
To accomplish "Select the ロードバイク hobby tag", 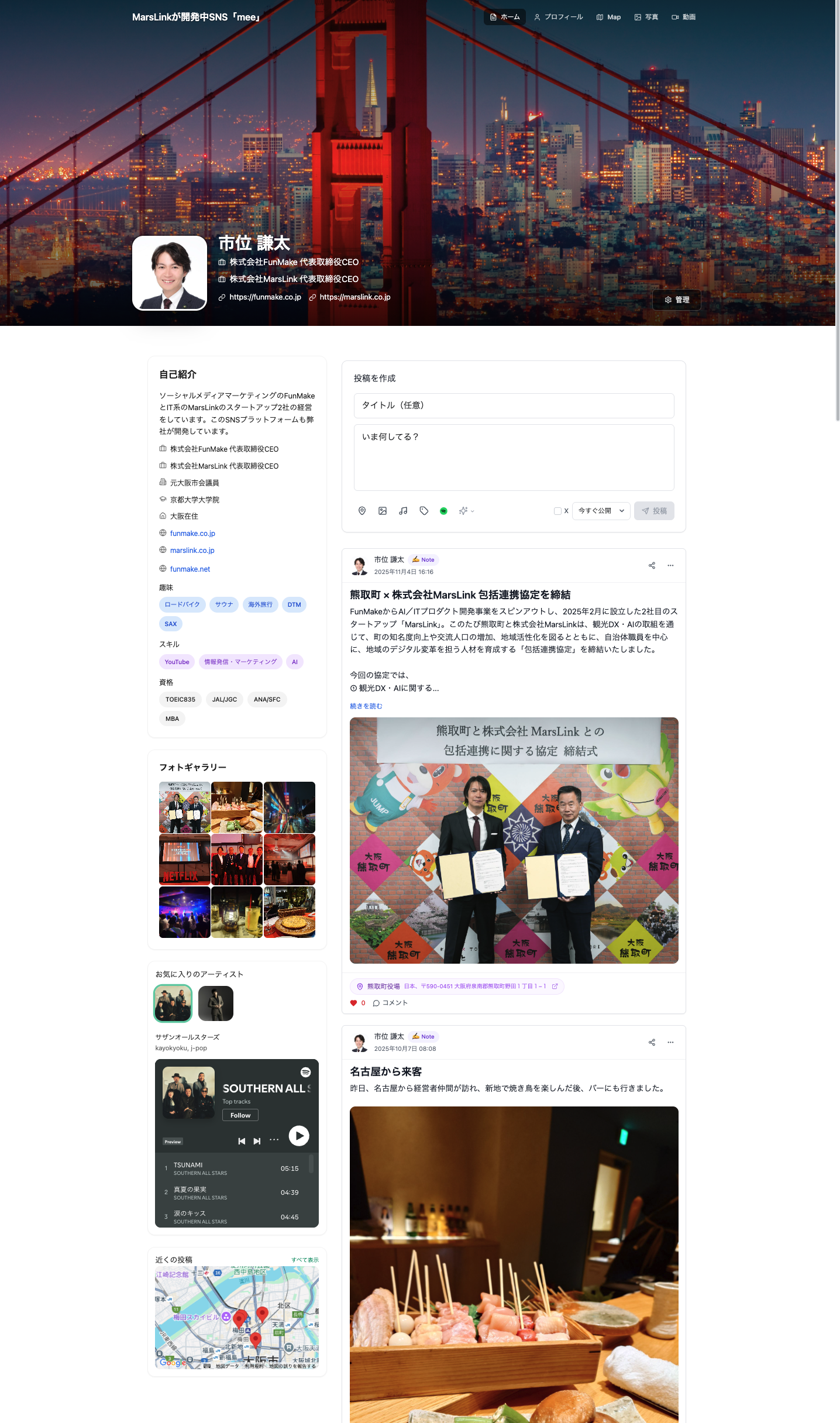I will 182,604.
